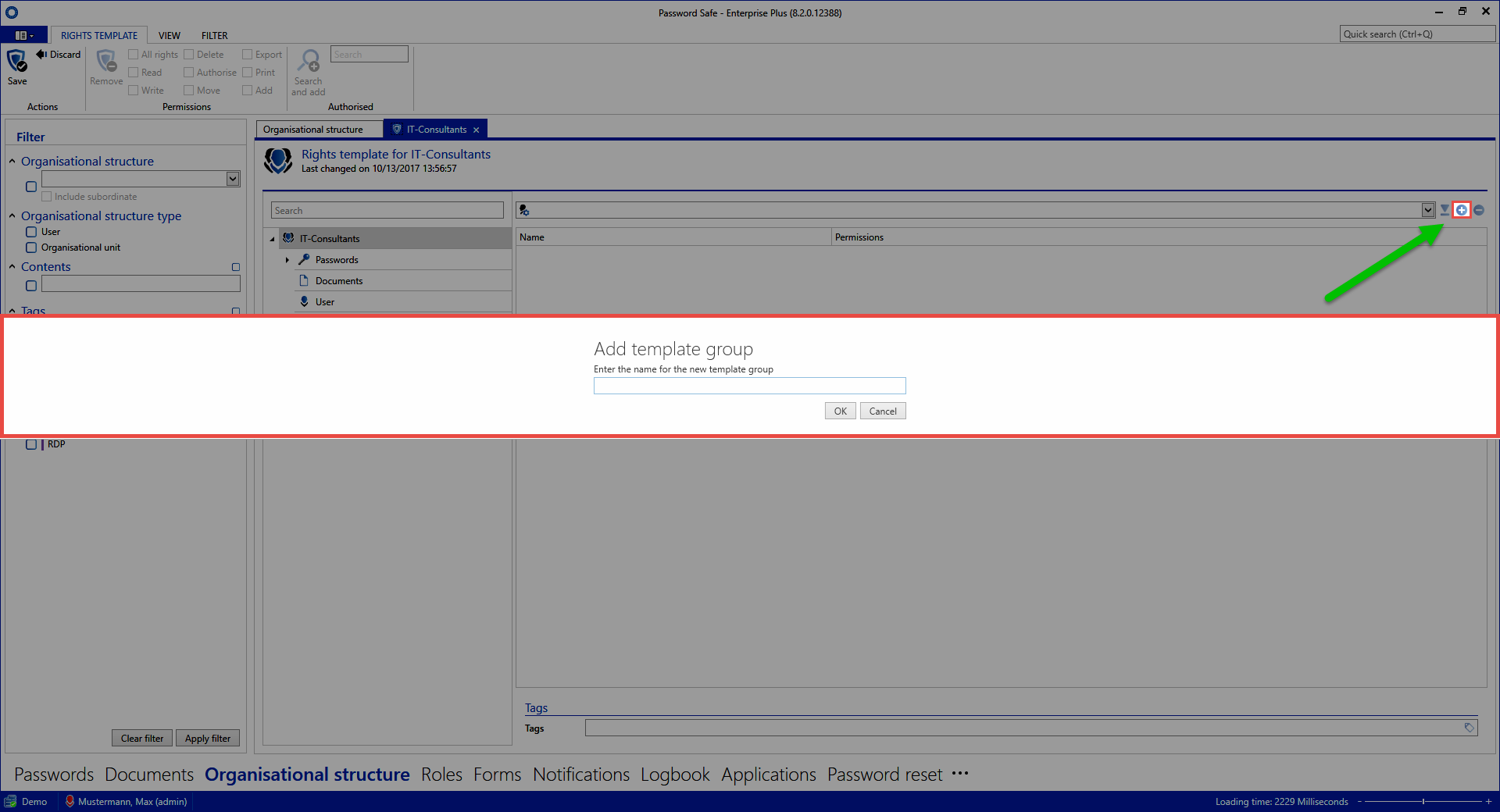The width and height of the screenshot is (1500, 812).
Task: Click the Documents page icon in tree
Action: pyautogui.click(x=304, y=280)
